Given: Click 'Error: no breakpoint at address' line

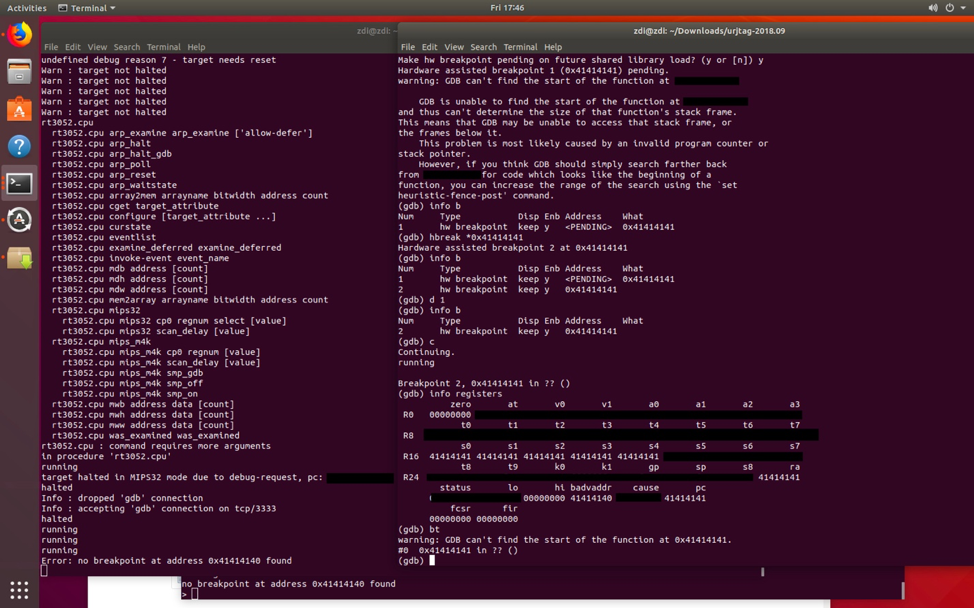Looking at the screenshot, I should [166, 561].
